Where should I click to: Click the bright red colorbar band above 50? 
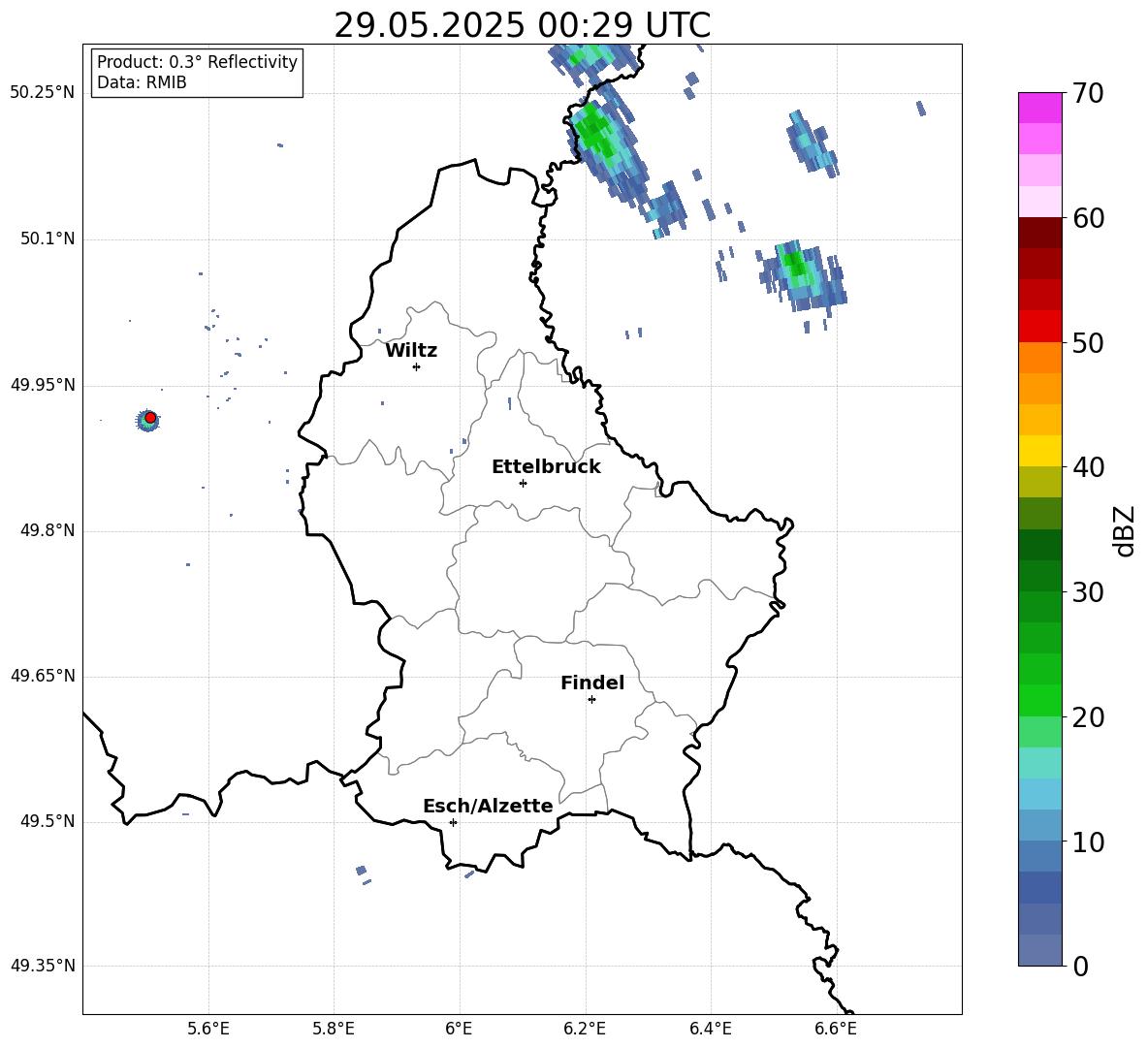1040,326
